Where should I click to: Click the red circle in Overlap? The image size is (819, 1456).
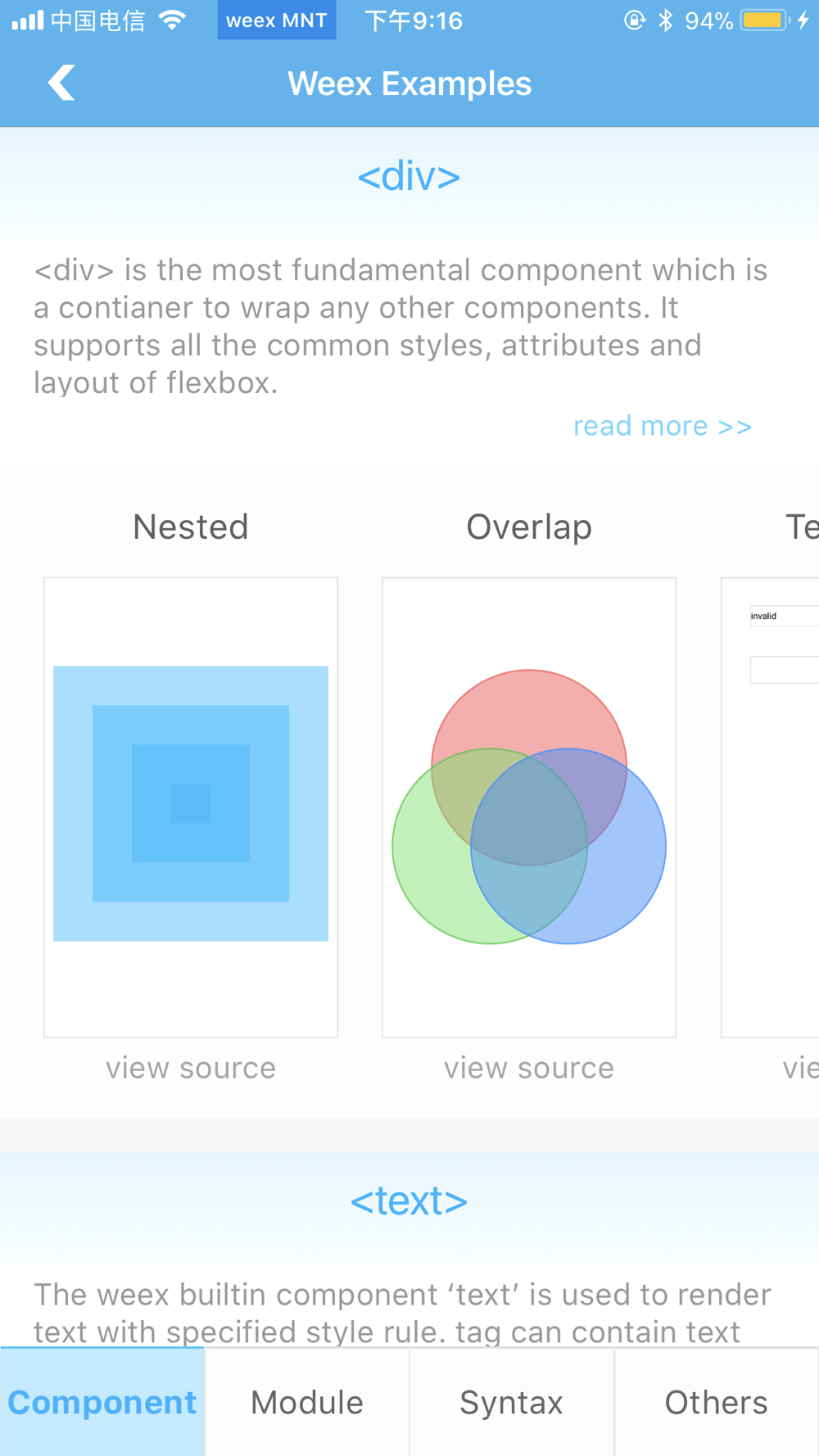[529, 708]
